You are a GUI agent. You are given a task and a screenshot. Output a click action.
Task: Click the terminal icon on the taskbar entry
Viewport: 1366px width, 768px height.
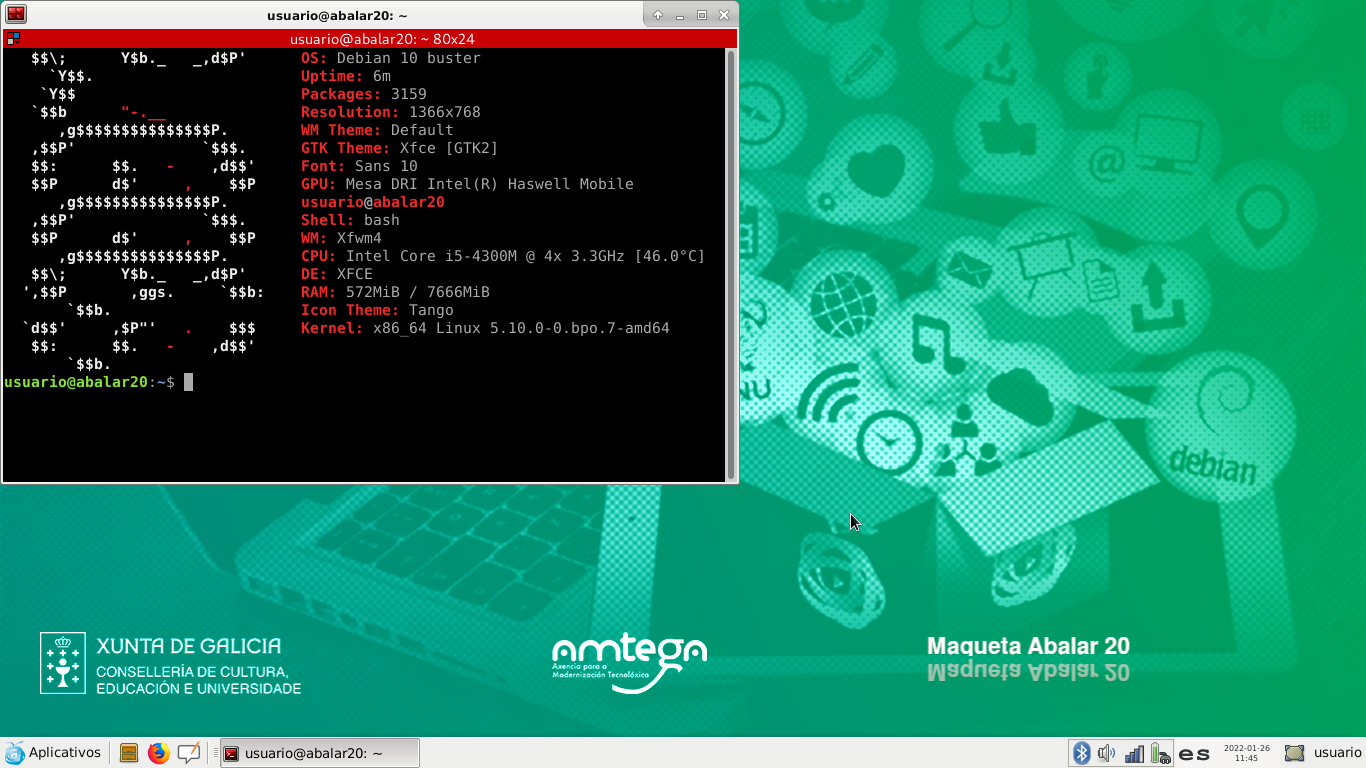pos(232,753)
